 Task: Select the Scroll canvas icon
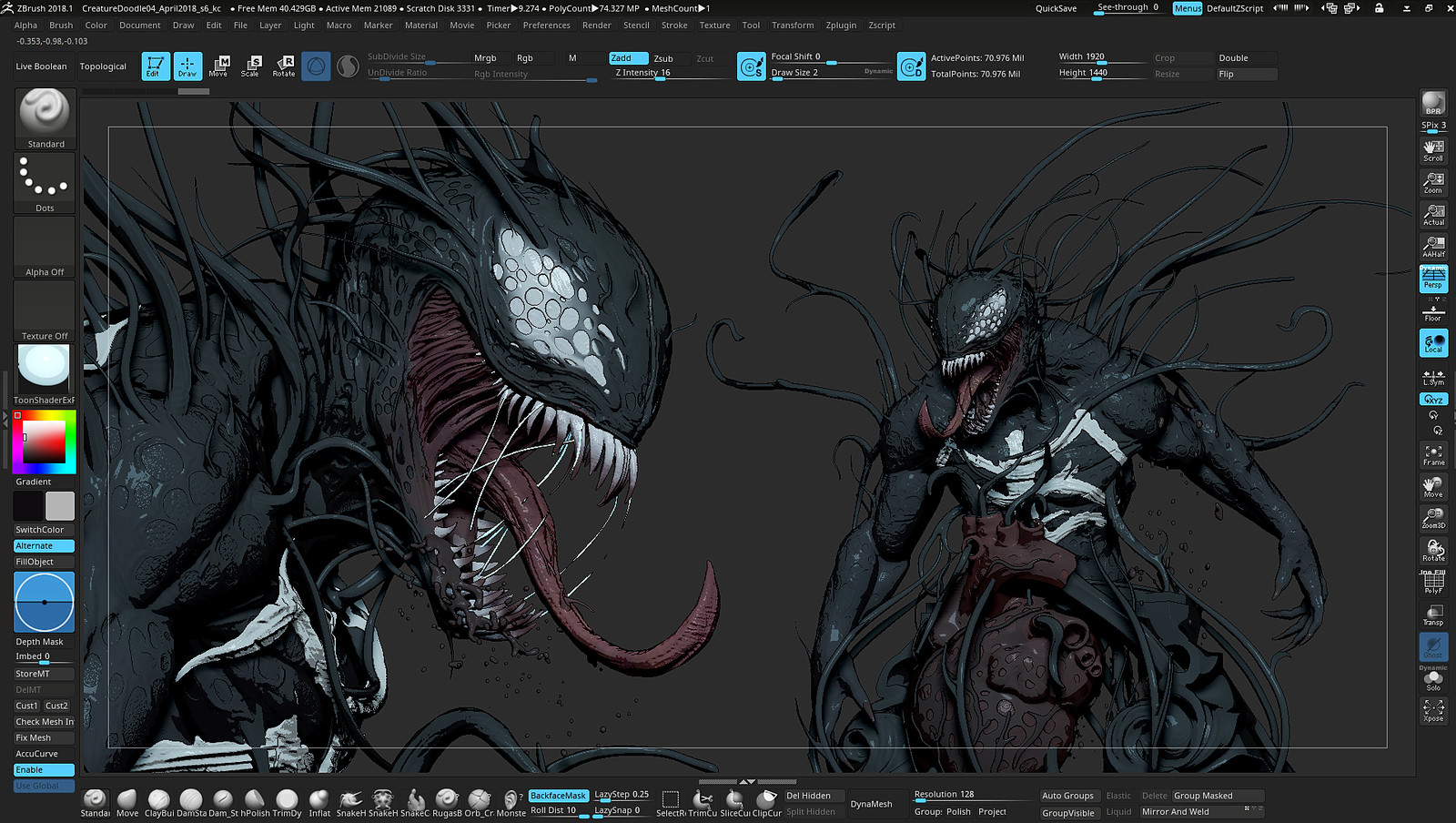(x=1433, y=149)
